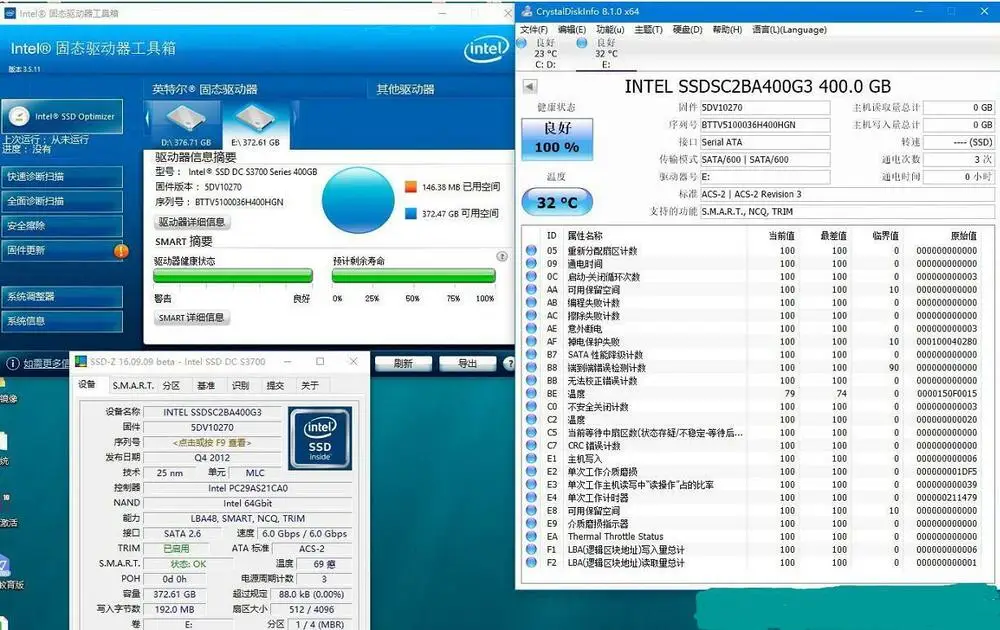Open the 关于 tab in SSD-Z

click(x=309, y=385)
